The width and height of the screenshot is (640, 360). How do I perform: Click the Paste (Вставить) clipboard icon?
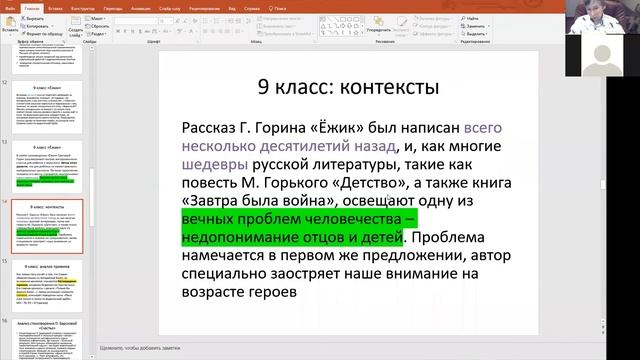(10, 21)
